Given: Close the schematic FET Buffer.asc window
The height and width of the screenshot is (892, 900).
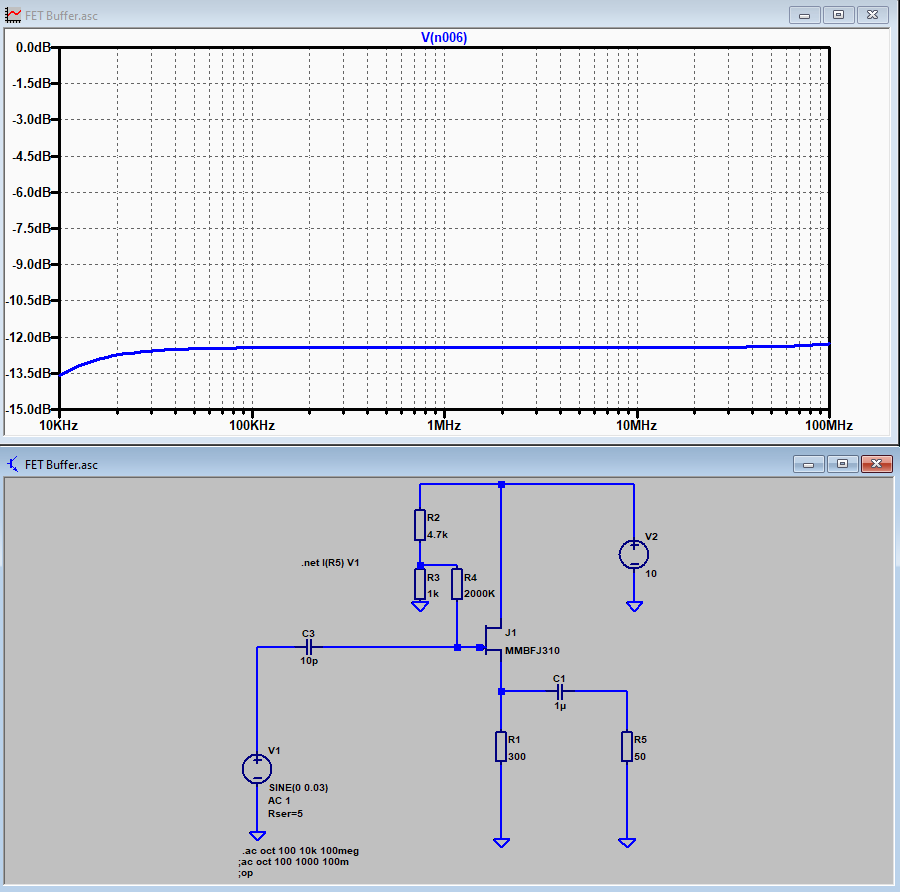Looking at the screenshot, I should click(x=876, y=464).
